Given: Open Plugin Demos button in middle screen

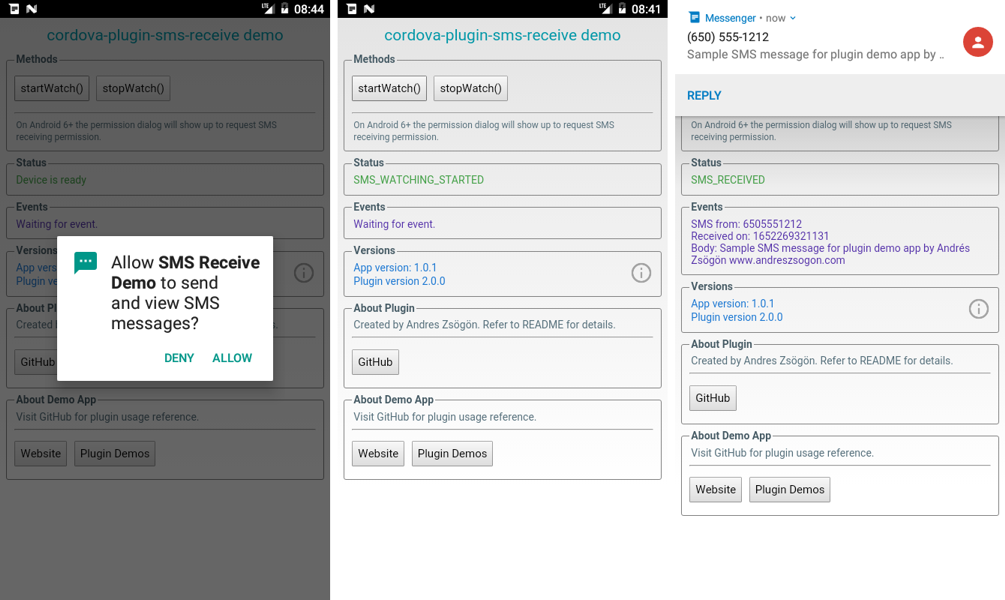Looking at the screenshot, I should [452, 454].
